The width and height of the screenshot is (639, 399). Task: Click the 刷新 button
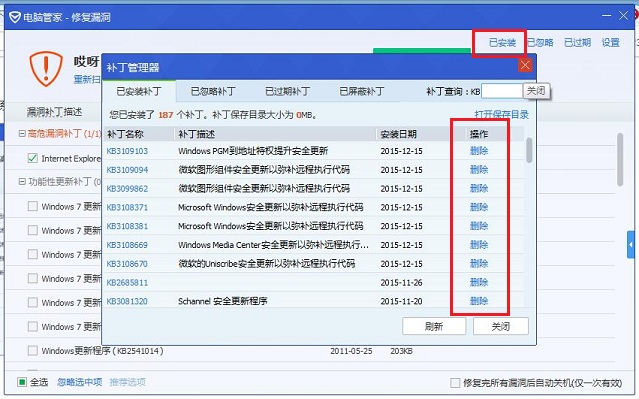click(x=434, y=326)
